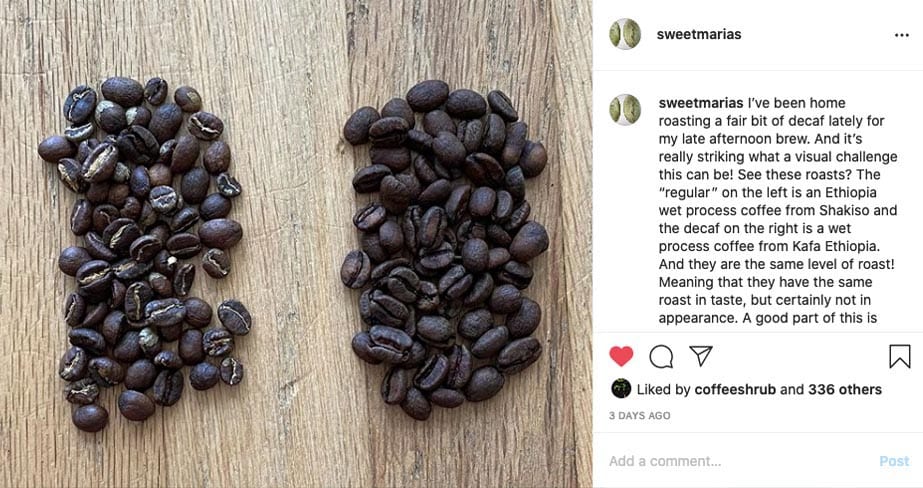Show the list of 336 others
The height and width of the screenshot is (488, 923).
click(x=845, y=389)
